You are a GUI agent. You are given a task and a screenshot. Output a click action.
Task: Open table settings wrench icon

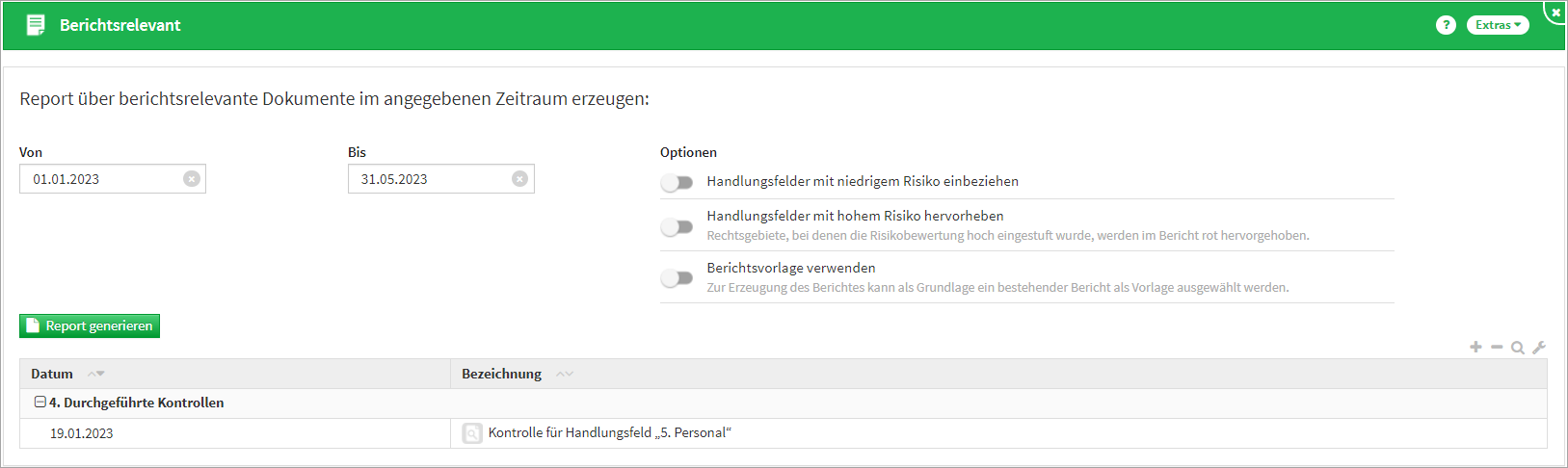click(x=1539, y=348)
